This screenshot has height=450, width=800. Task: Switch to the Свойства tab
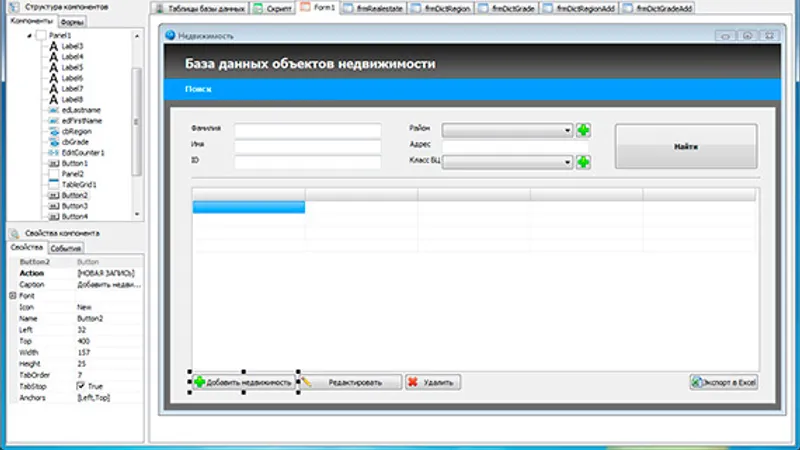click(27, 247)
